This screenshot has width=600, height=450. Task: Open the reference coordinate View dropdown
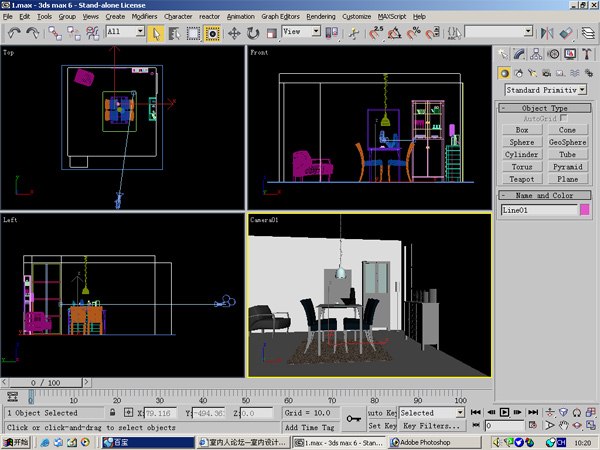pos(316,31)
